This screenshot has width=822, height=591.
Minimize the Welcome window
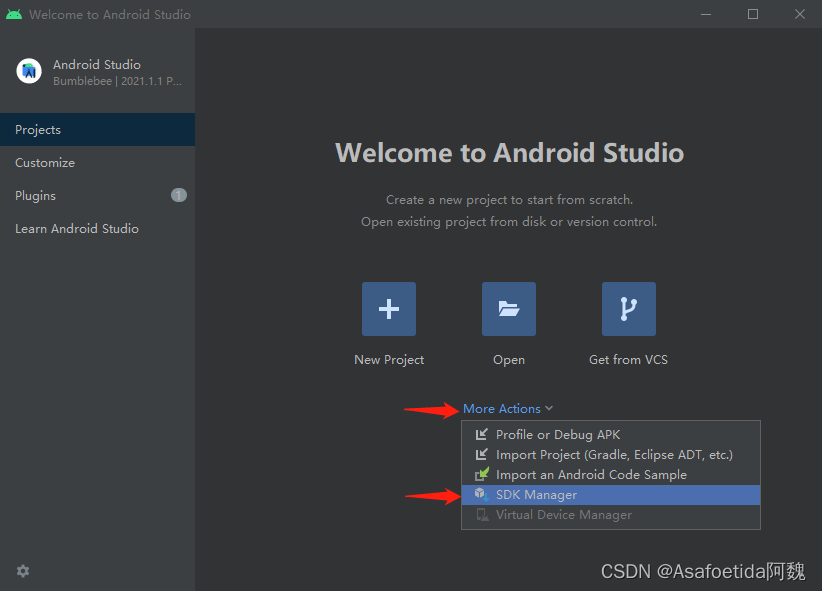(706, 14)
